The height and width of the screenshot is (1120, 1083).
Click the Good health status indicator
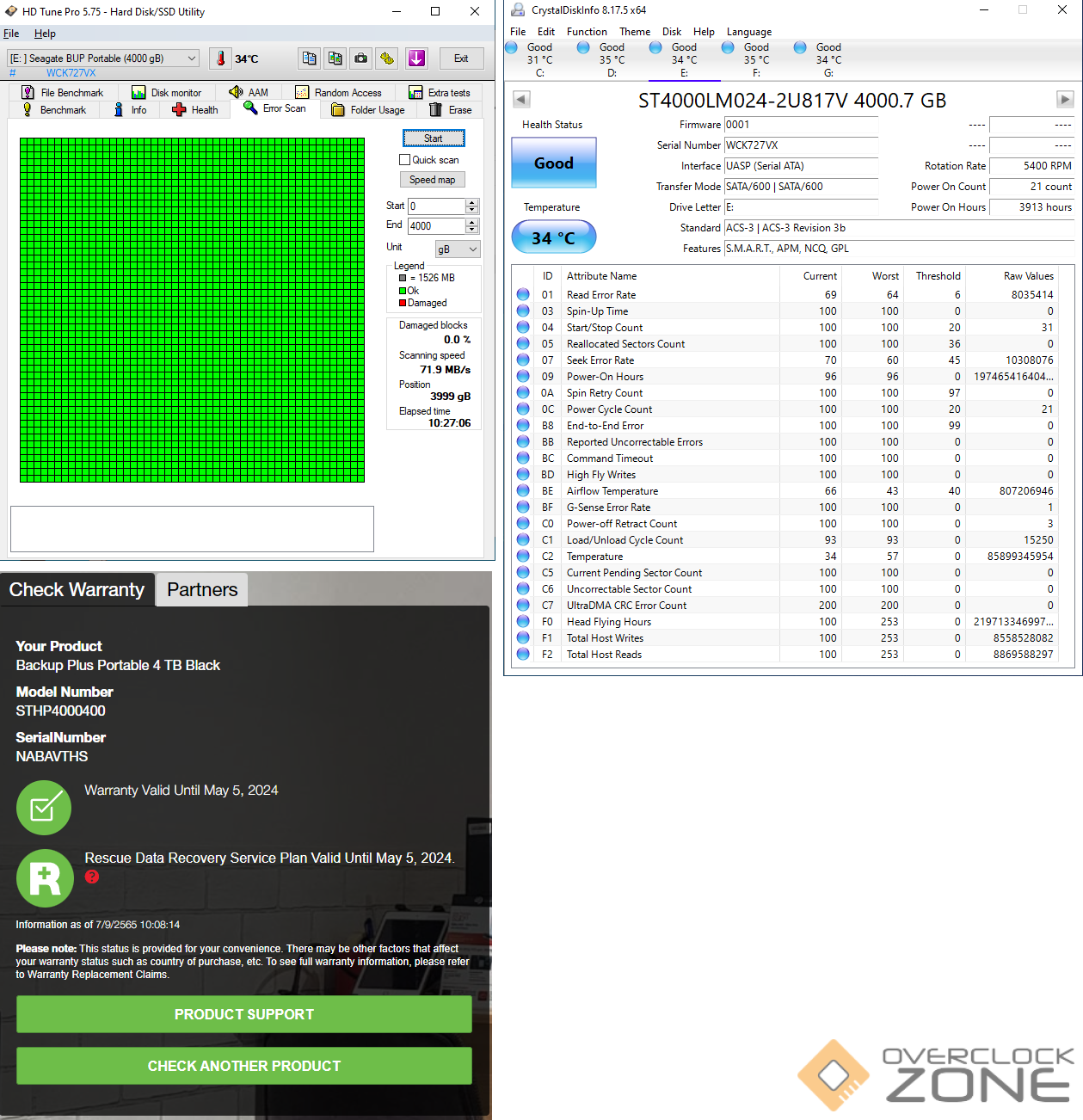553,163
